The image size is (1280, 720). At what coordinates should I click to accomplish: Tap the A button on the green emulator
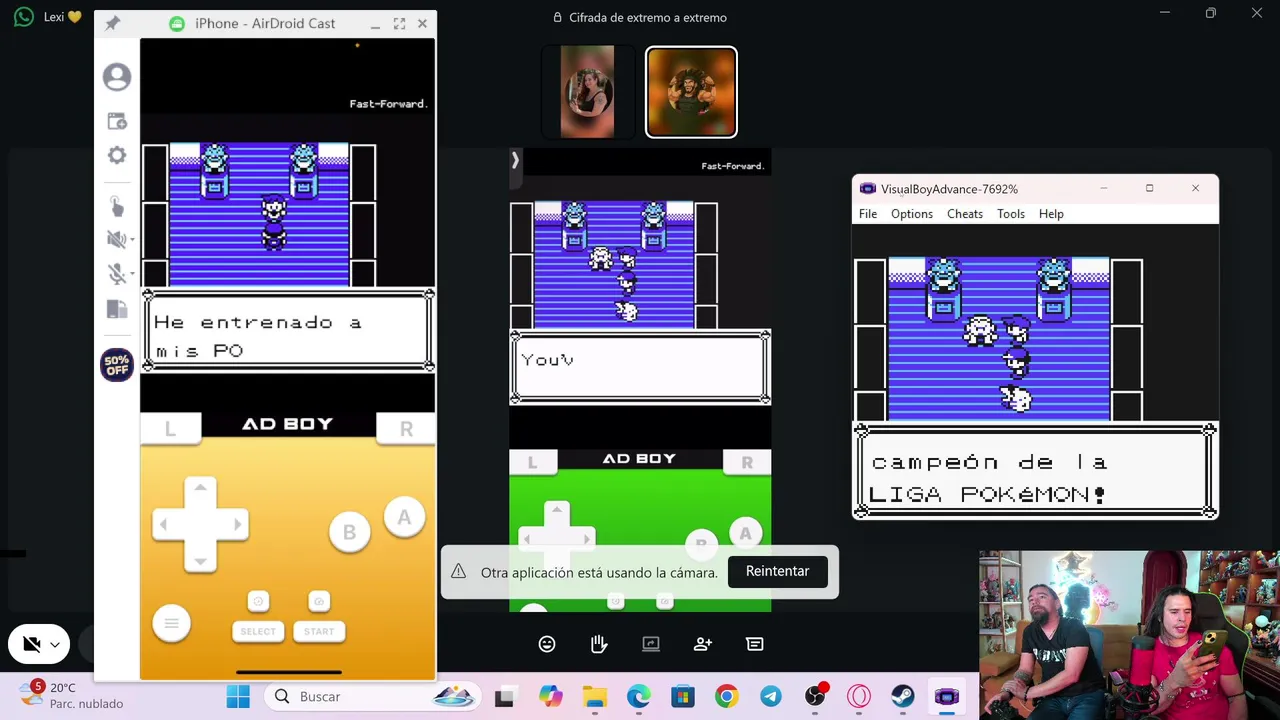coord(745,534)
